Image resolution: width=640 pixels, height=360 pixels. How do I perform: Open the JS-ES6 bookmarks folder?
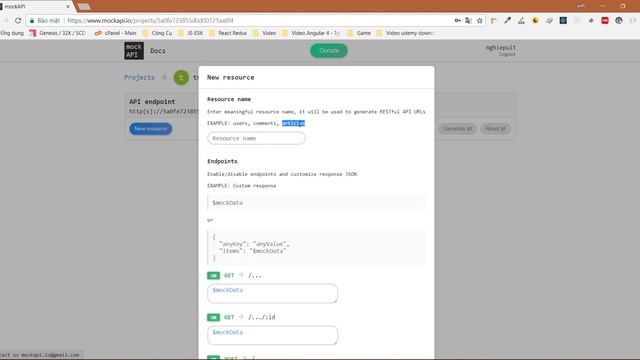[x=191, y=33]
